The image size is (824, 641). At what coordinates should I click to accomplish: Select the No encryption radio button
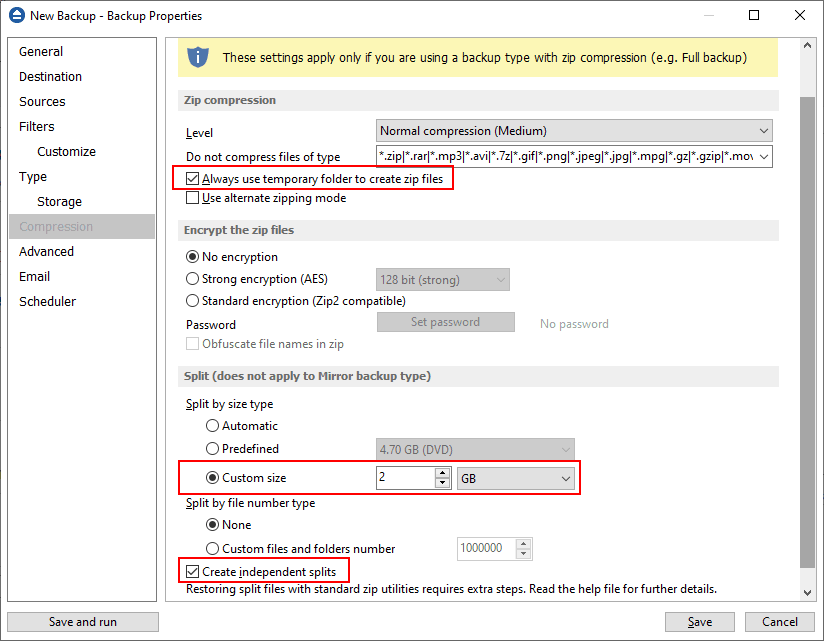point(192,257)
